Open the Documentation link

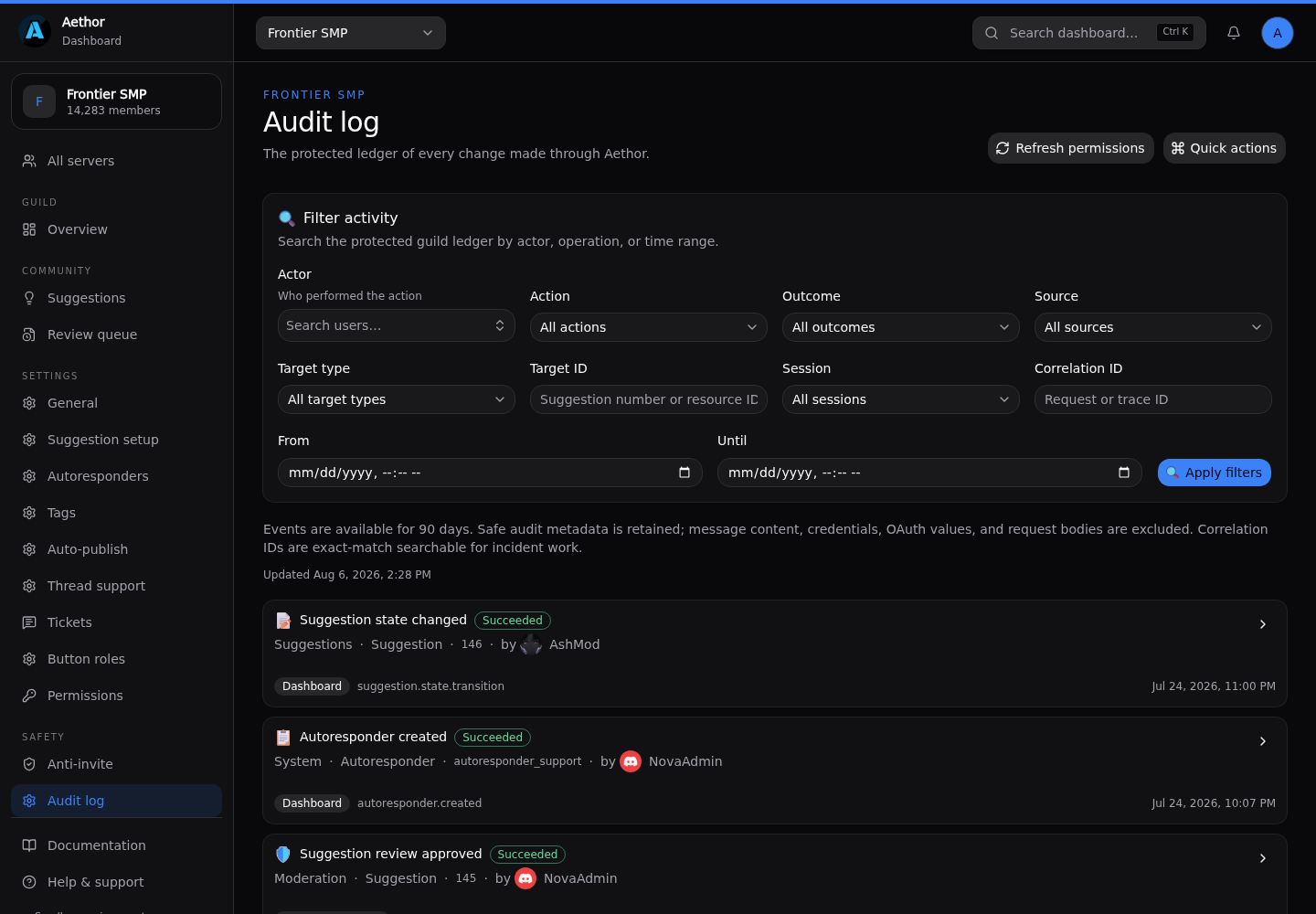116,845
